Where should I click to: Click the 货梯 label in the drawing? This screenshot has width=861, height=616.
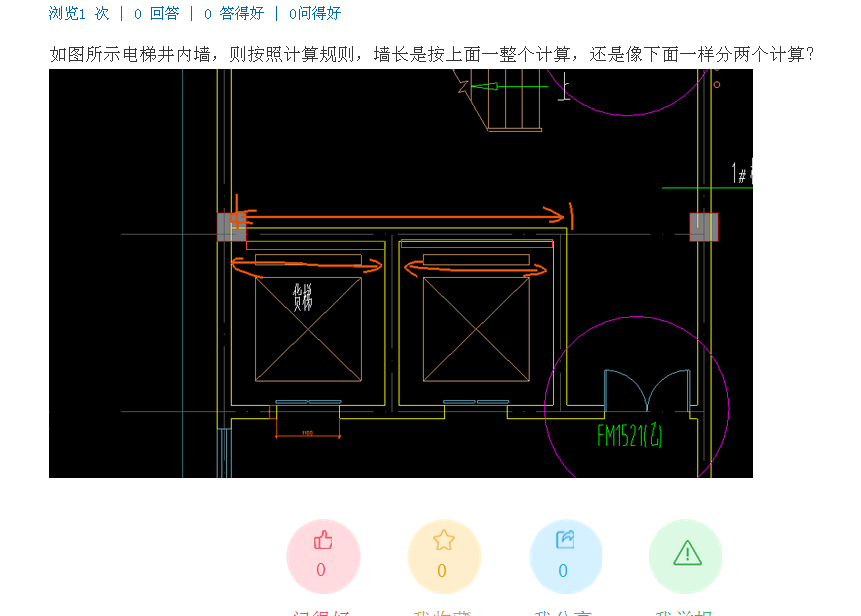pos(303,297)
